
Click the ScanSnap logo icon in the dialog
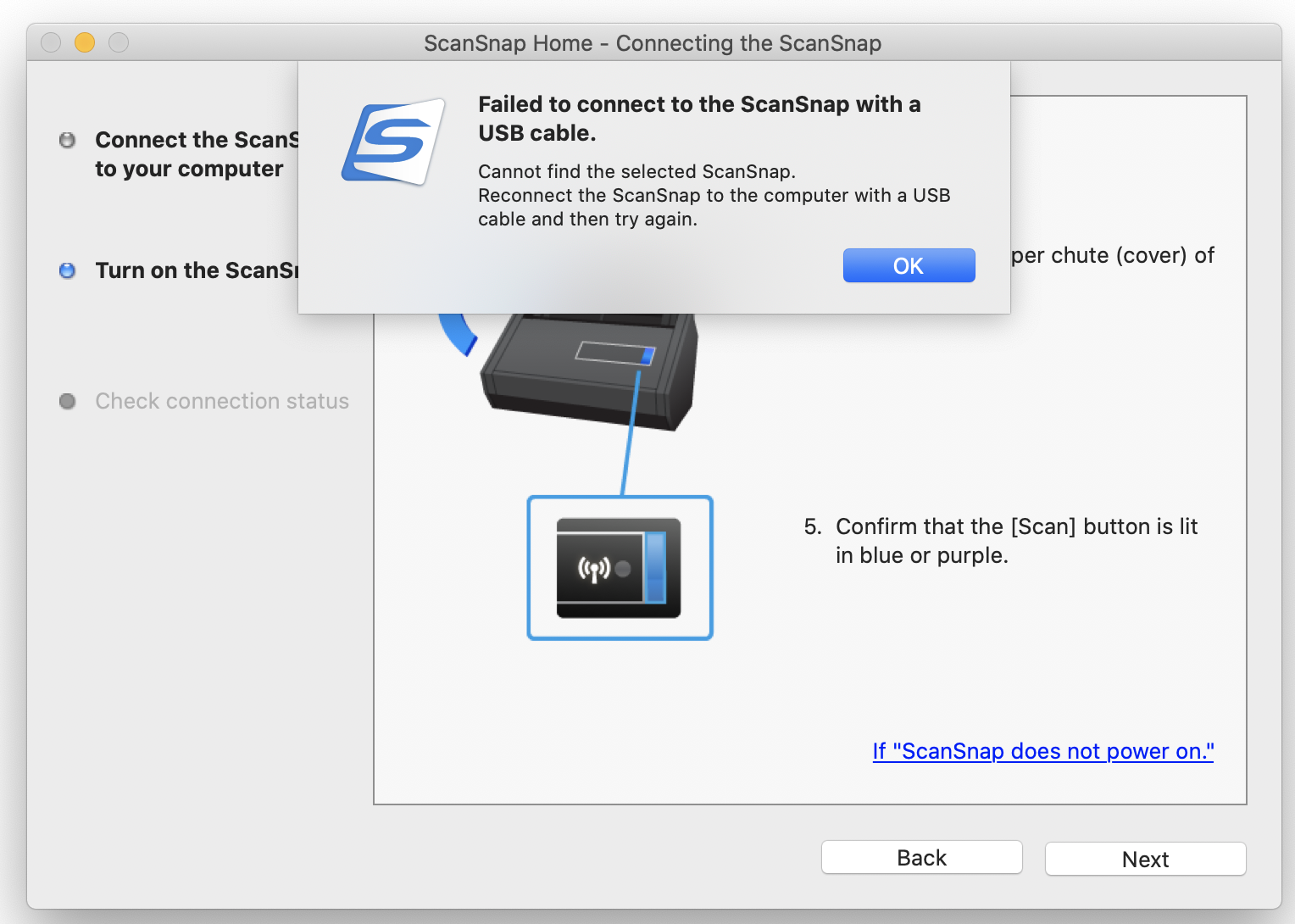tap(393, 142)
